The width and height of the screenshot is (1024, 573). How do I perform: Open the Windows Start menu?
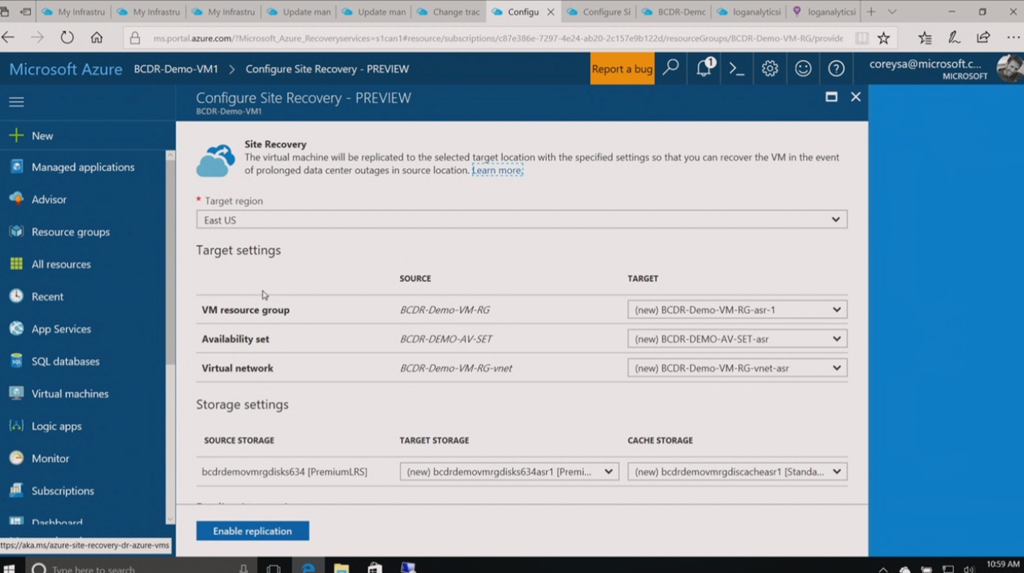click(9, 568)
